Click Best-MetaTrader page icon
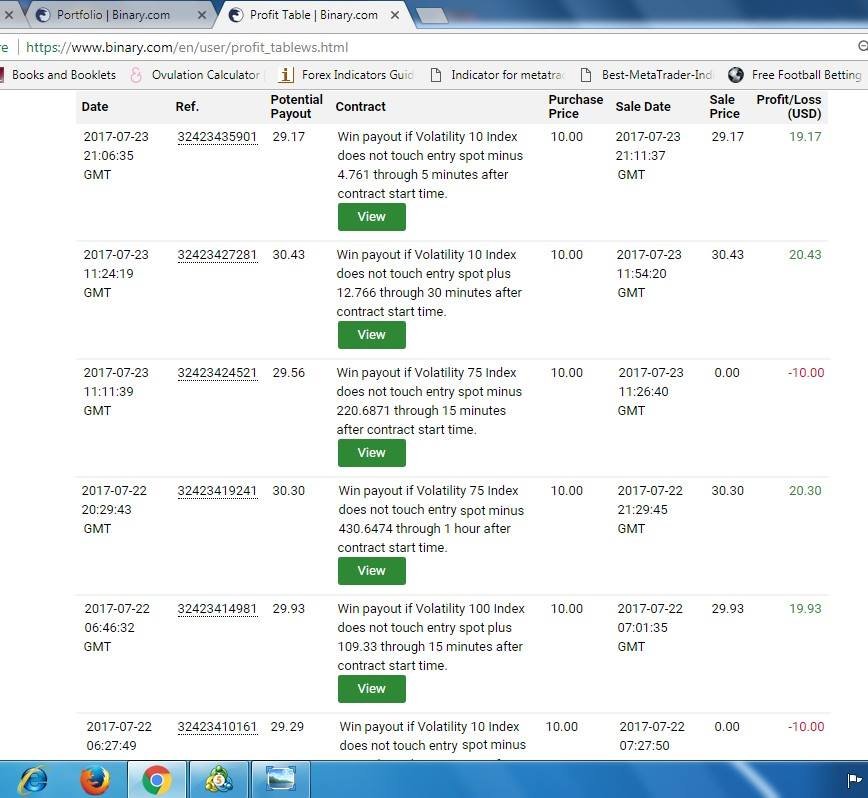 tap(586, 75)
